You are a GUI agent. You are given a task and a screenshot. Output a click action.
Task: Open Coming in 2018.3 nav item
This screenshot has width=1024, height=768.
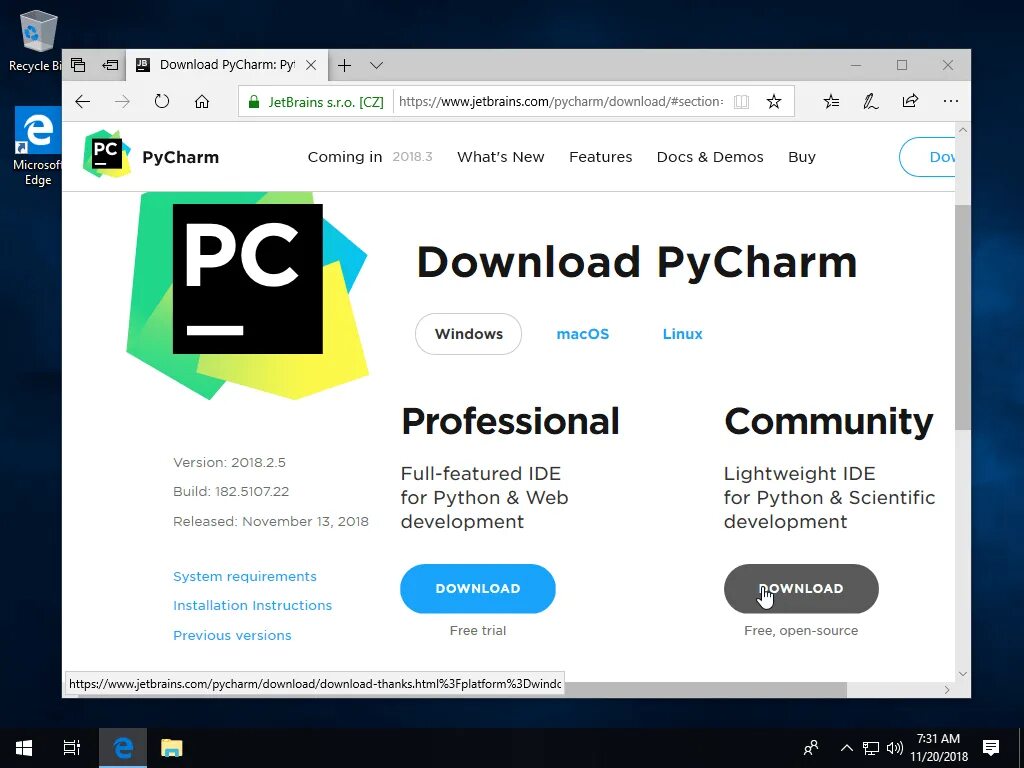click(x=370, y=157)
